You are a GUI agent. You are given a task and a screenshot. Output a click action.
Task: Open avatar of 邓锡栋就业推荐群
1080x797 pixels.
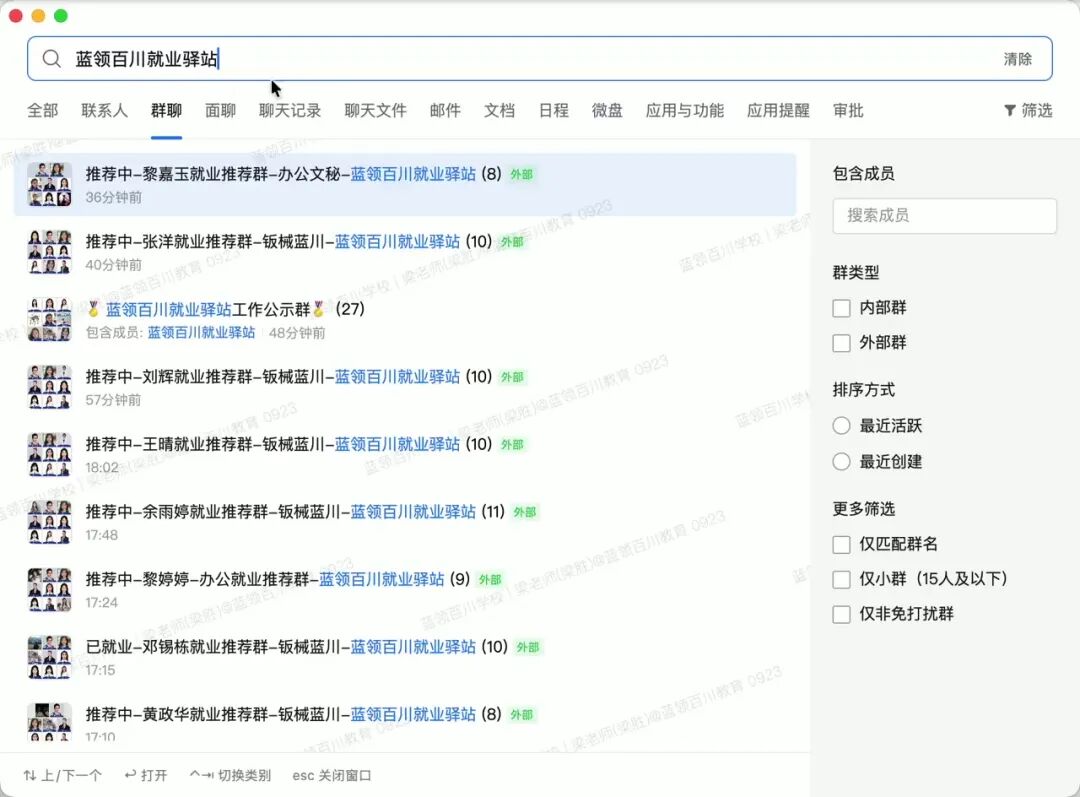click(50, 657)
